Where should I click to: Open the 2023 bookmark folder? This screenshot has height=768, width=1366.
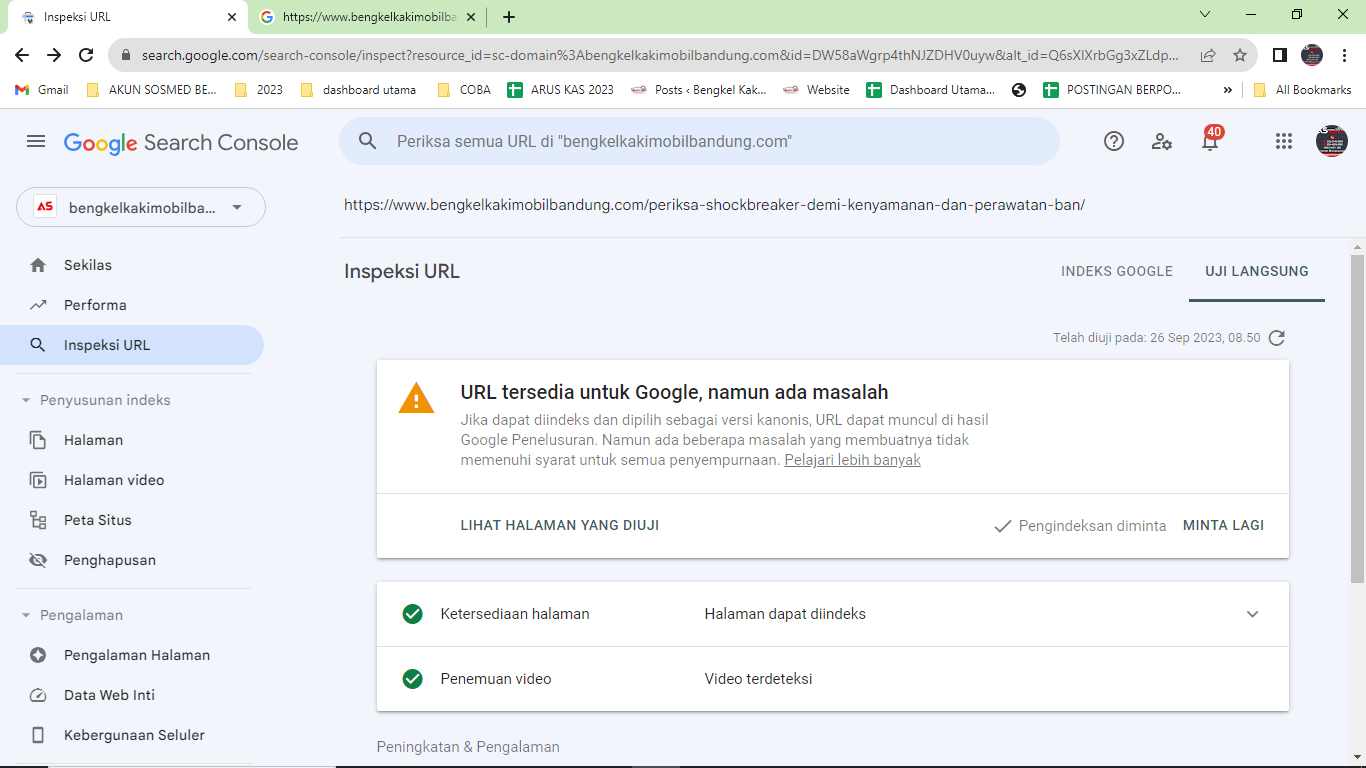coord(258,90)
